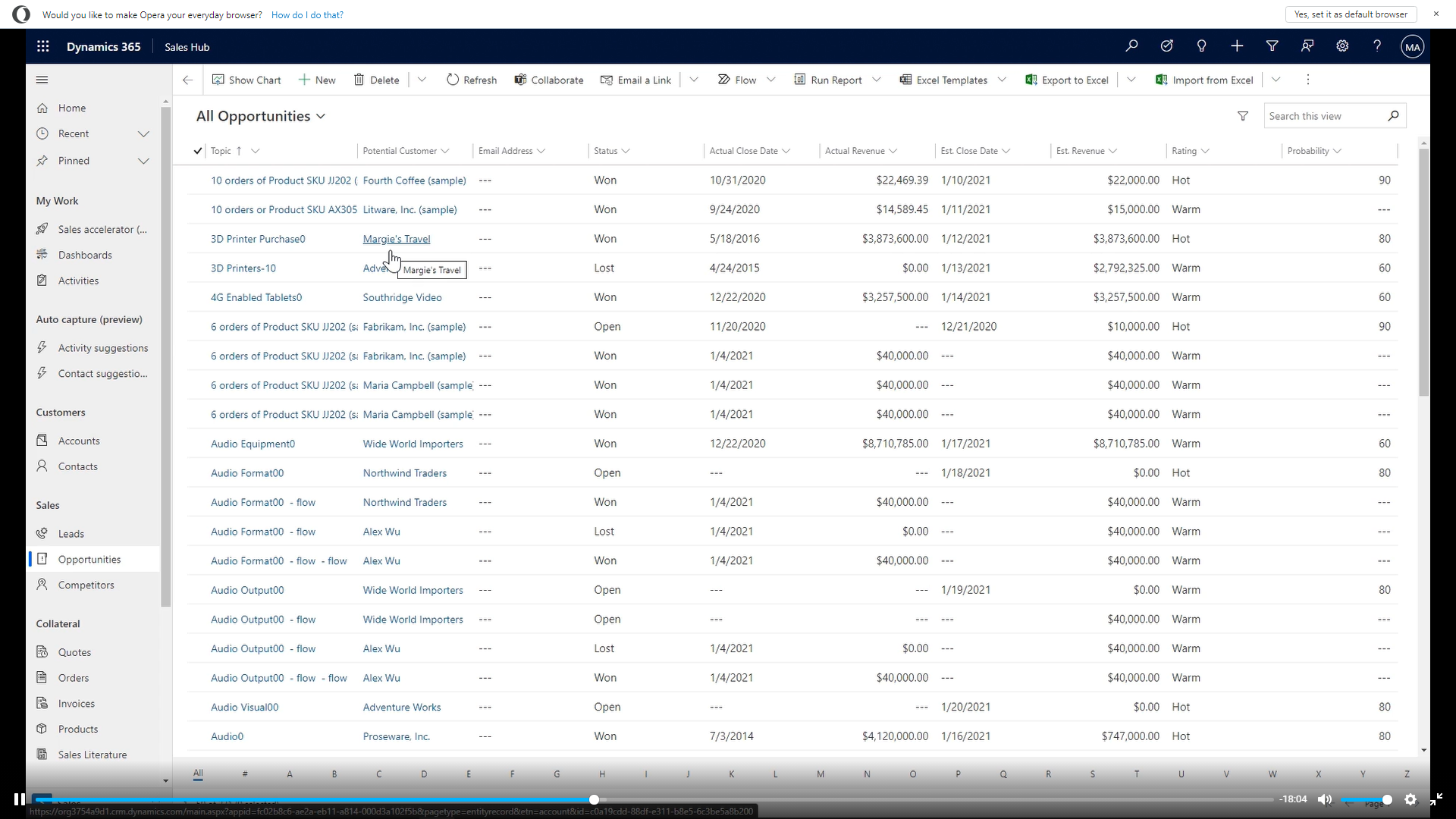Click the quick create plus icon
Screen dimensions: 1456x819
[1237, 46]
